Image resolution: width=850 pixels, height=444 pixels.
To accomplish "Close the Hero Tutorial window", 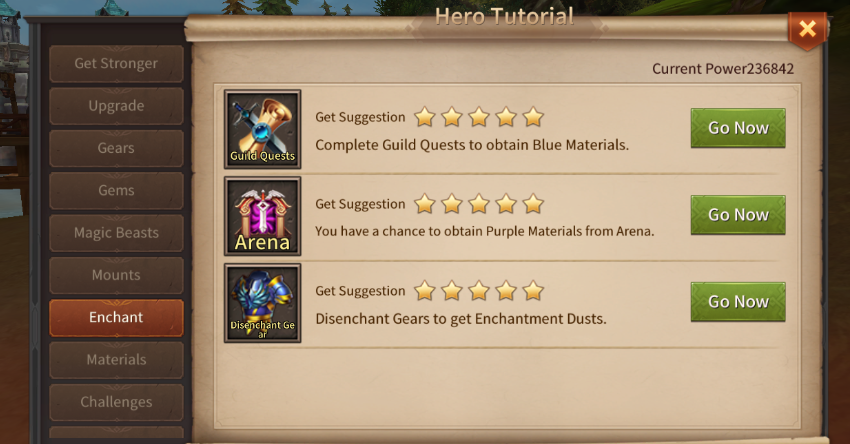I will click(x=807, y=29).
